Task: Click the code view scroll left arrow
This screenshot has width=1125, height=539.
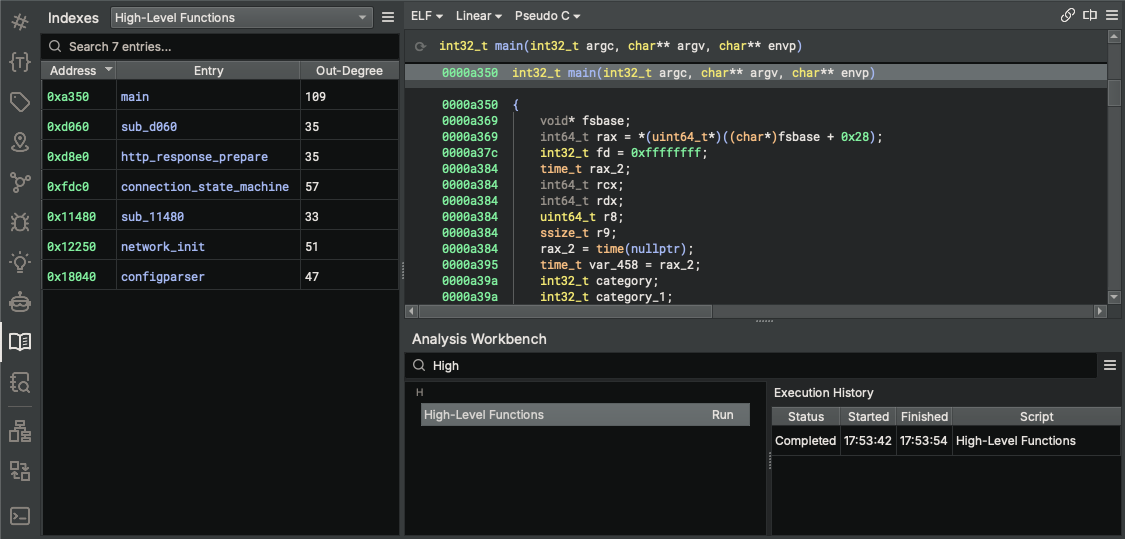Action: 412,311
